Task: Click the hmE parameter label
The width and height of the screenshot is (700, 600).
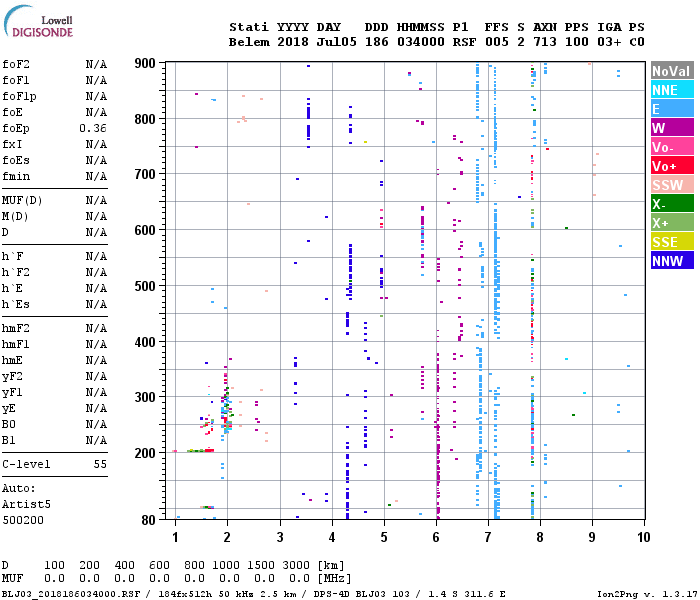Action: tap(12, 360)
